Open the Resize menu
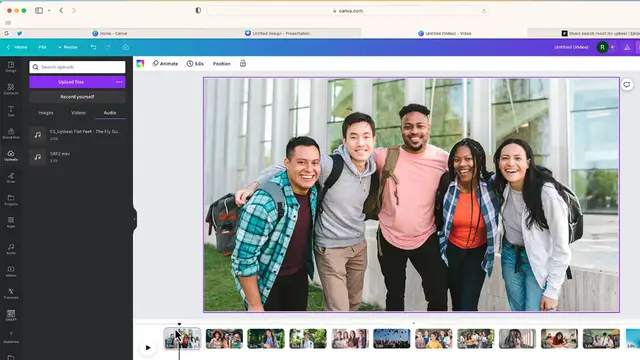 coord(68,47)
